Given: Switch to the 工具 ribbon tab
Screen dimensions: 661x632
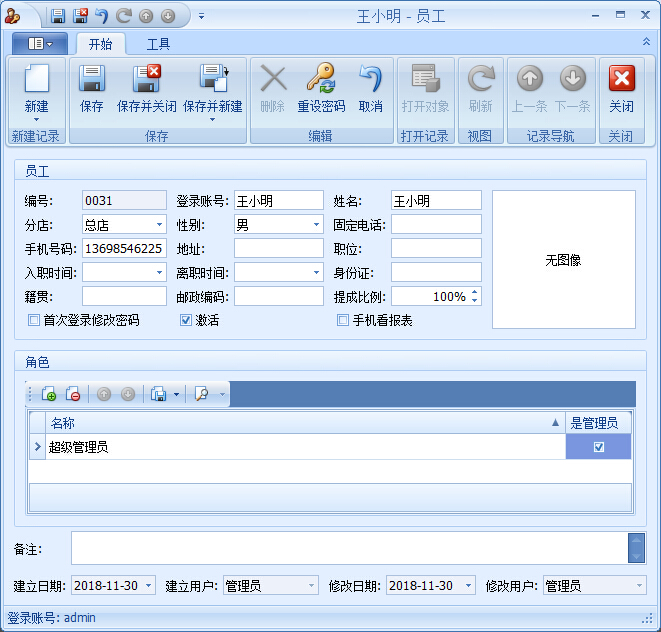Looking at the screenshot, I should point(158,44).
